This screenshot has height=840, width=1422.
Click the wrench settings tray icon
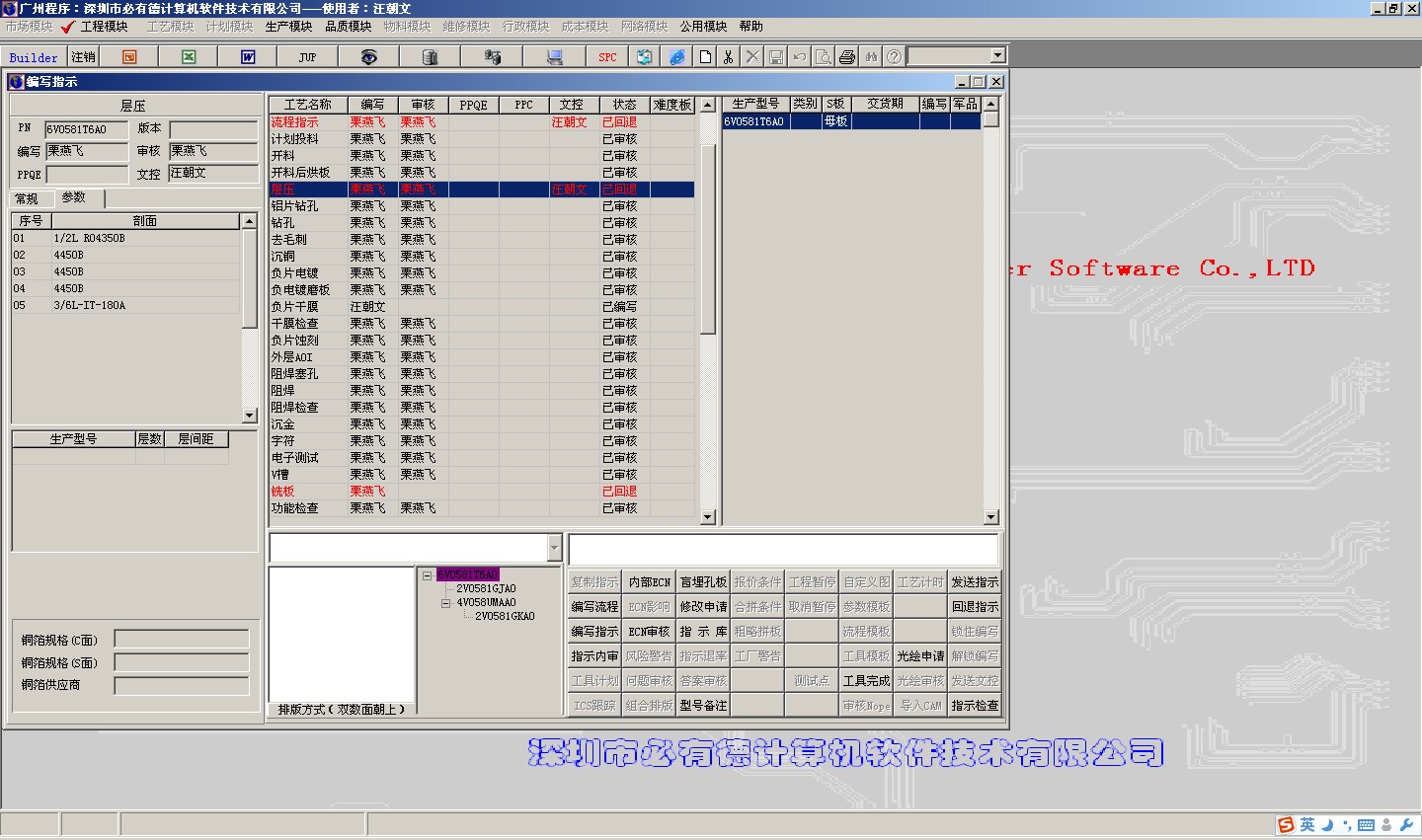(1407, 825)
